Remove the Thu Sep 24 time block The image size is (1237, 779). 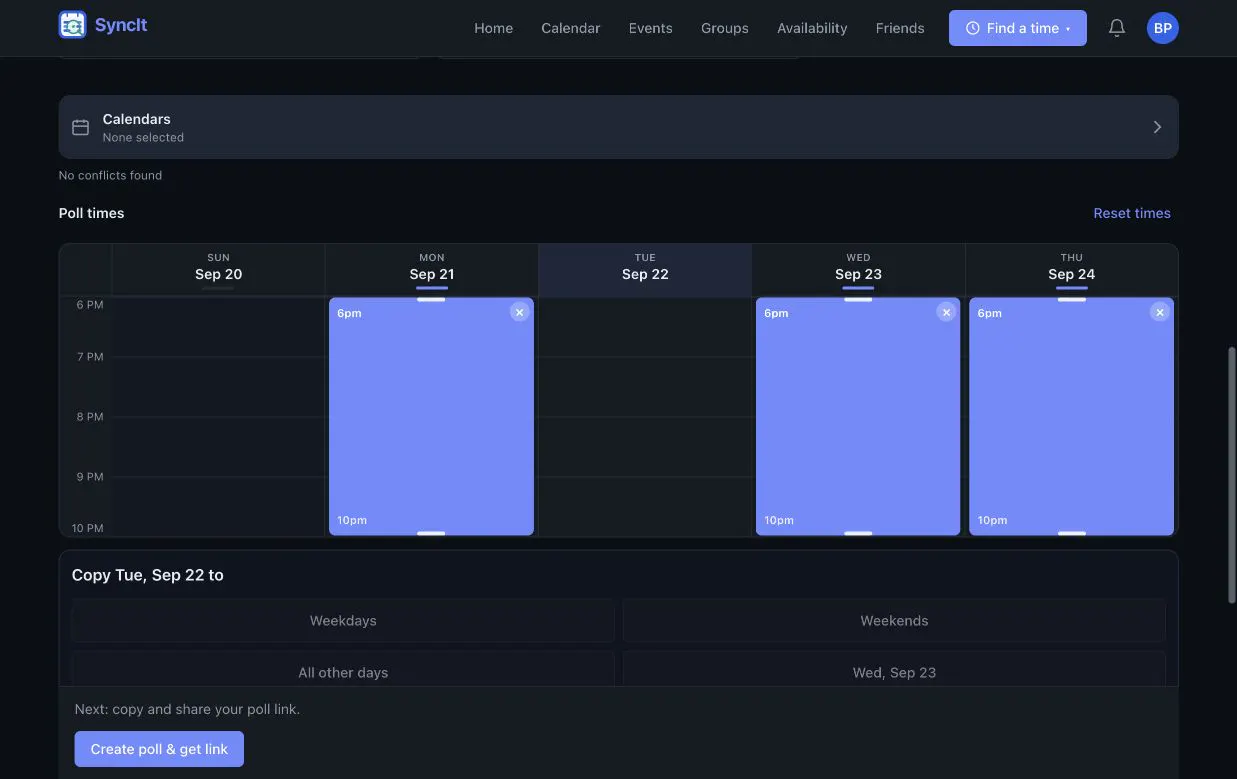1159,312
